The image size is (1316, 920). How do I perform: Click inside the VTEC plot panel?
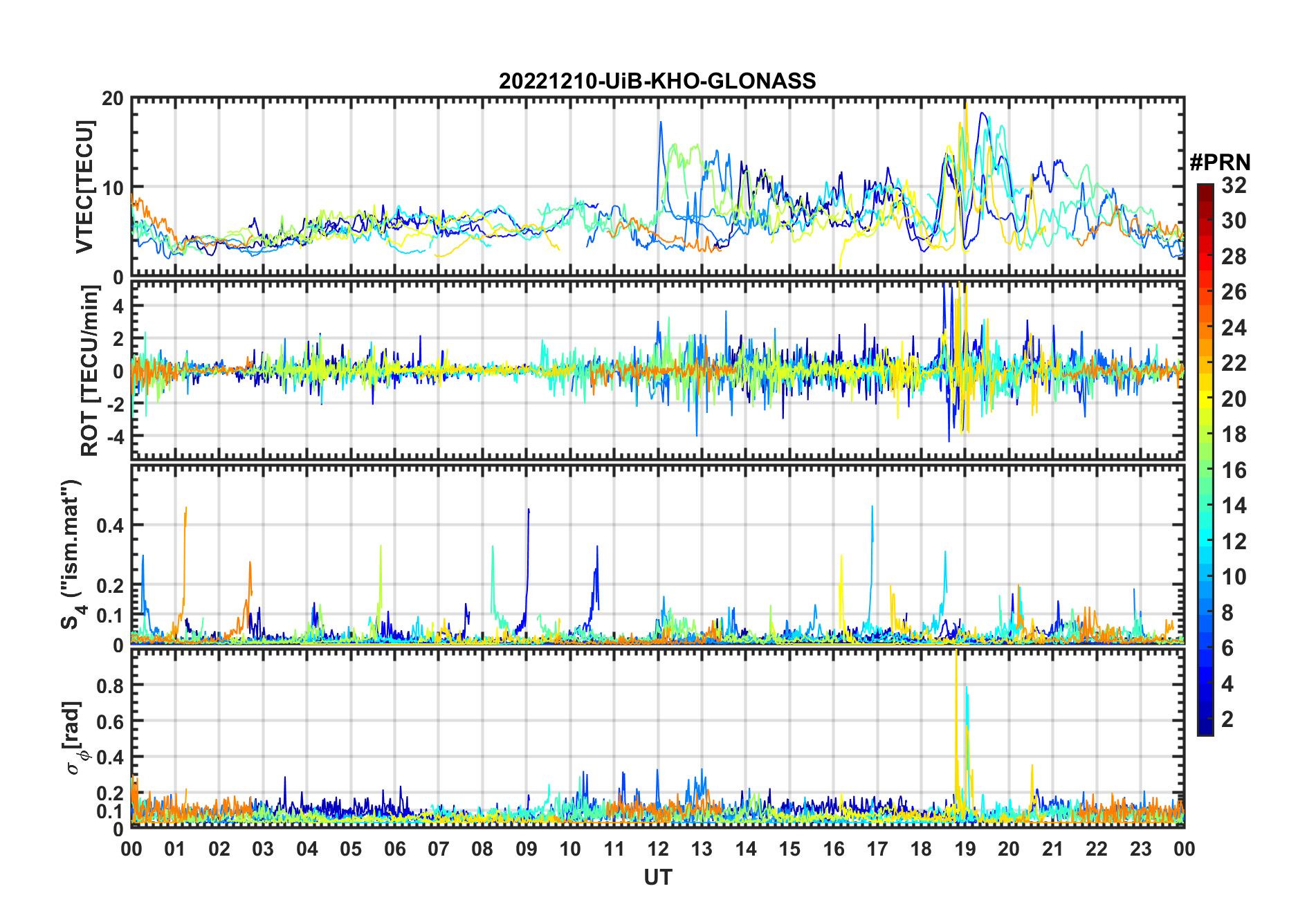click(x=657, y=187)
